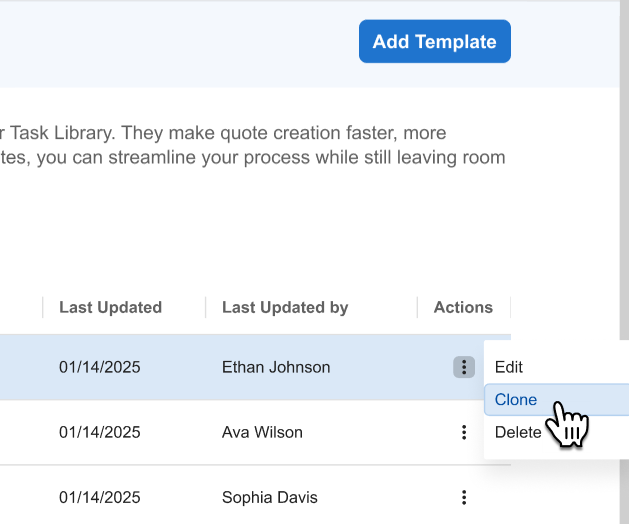Select the Ava Wilson name cell
Screen dimensions: 629x524
click(x=262, y=432)
